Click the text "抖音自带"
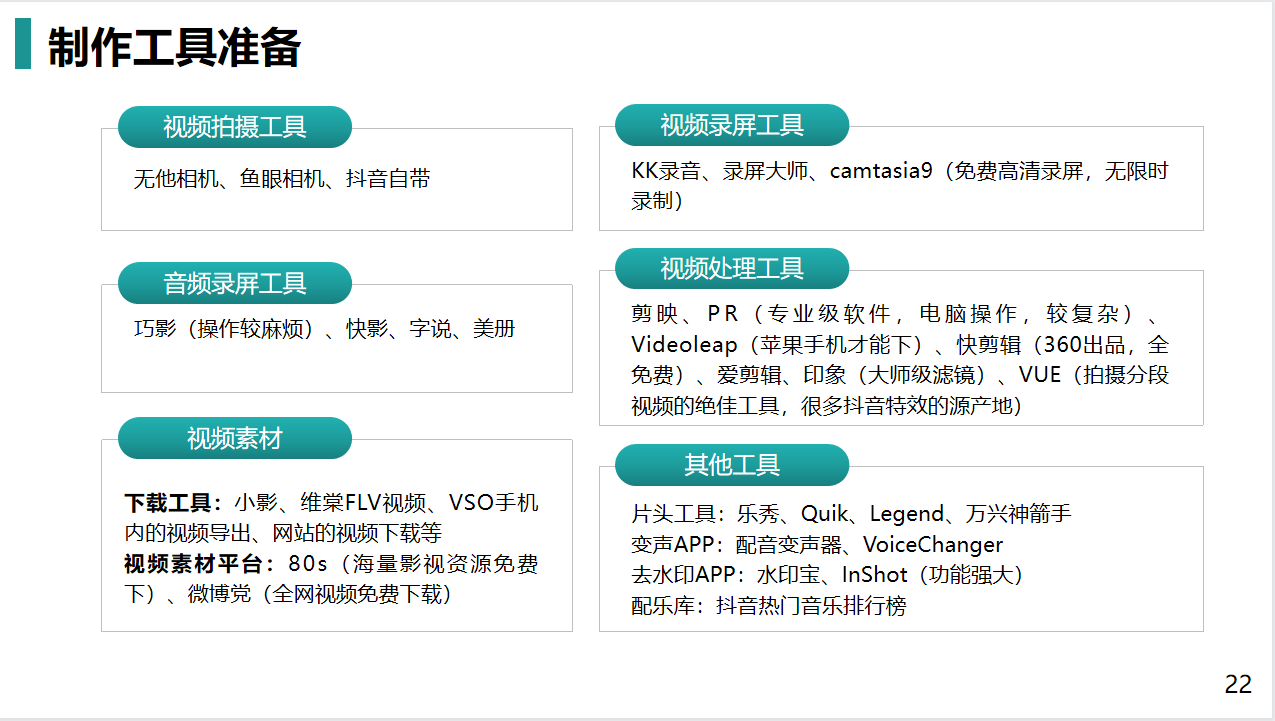The image size is (1275, 721). pos(388,180)
